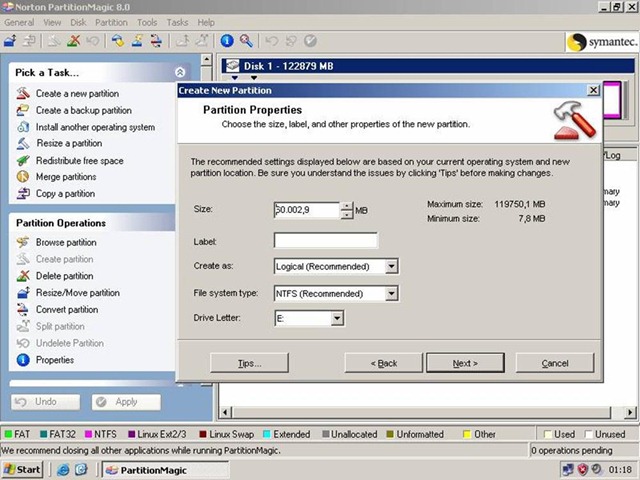Click the red-X Delete partition toolbar icon
The width and height of the screenshot is (640, 480).
[x=74, y=41]
